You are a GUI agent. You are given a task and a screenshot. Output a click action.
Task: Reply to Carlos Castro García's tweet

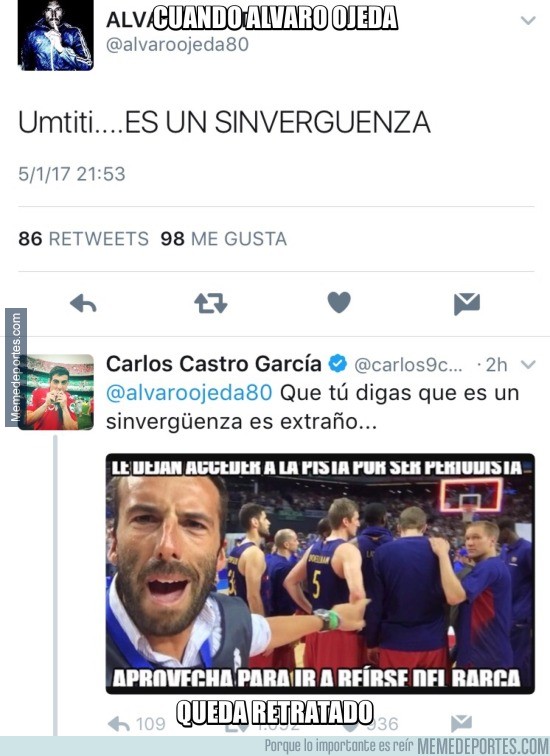click(119, 723)
